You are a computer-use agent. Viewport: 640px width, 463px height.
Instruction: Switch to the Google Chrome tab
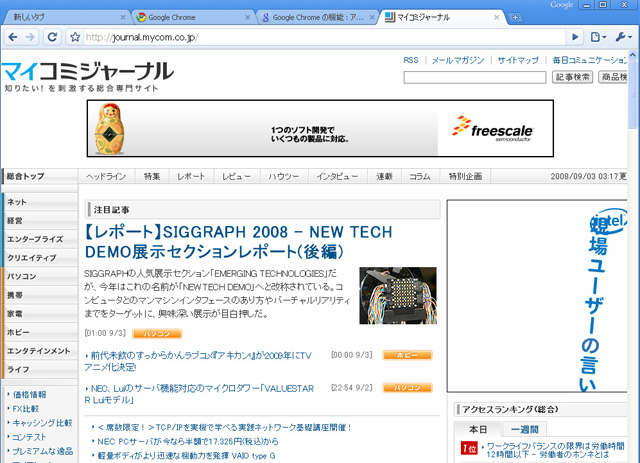click(192, 17)
